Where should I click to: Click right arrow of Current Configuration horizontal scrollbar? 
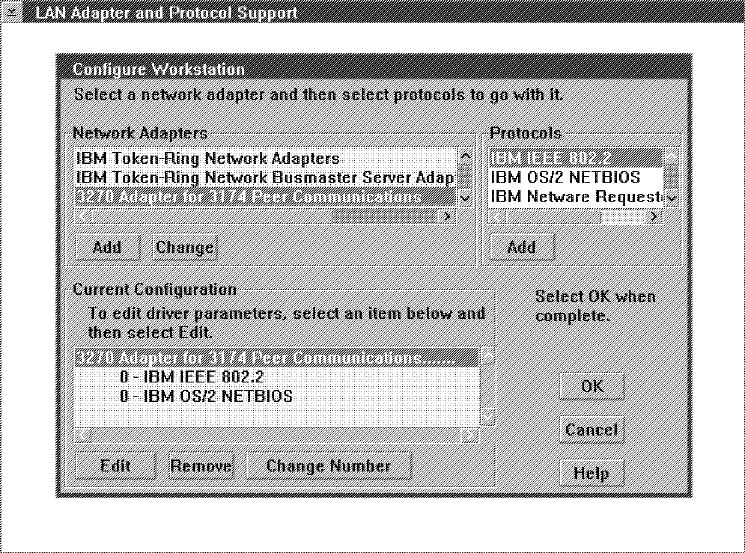(470, 435)
